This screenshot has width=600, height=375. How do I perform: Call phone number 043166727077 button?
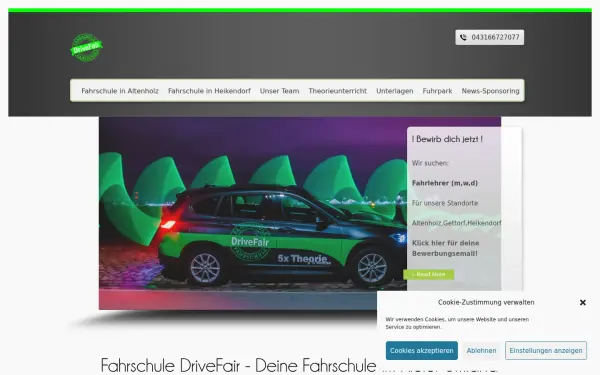(x=489, y=38)
